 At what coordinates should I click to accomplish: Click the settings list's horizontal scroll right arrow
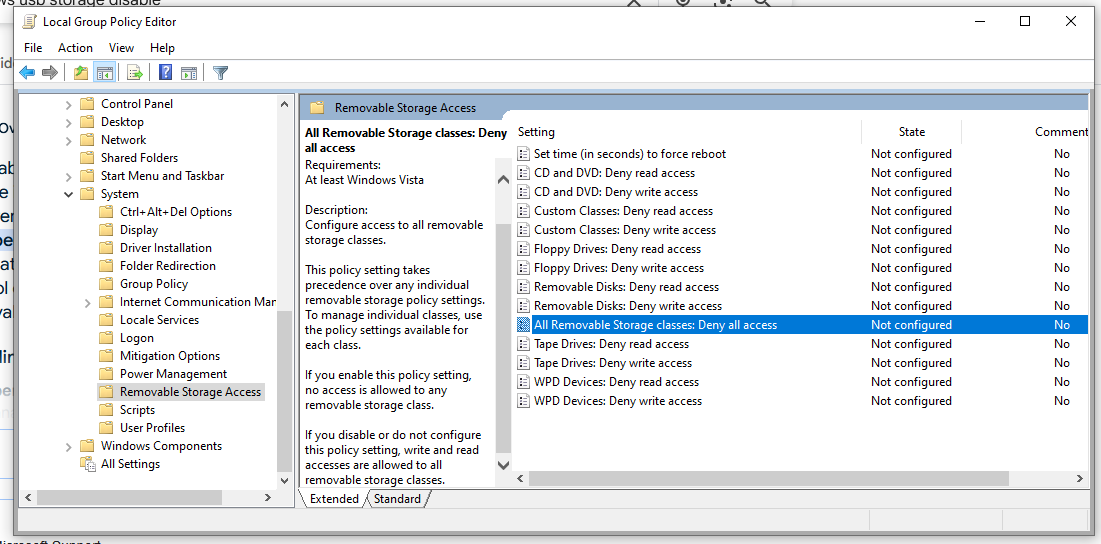(1080, 479)
